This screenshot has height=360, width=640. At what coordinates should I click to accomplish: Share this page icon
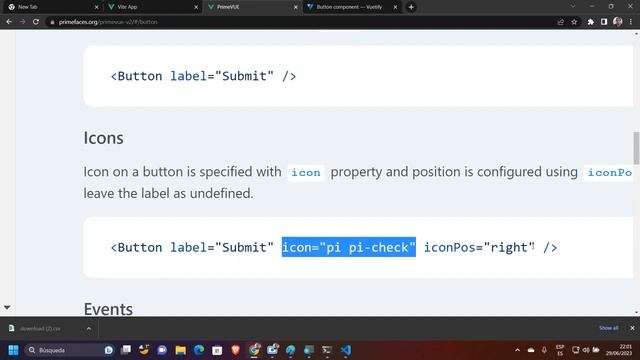click(x=560, y=22)
